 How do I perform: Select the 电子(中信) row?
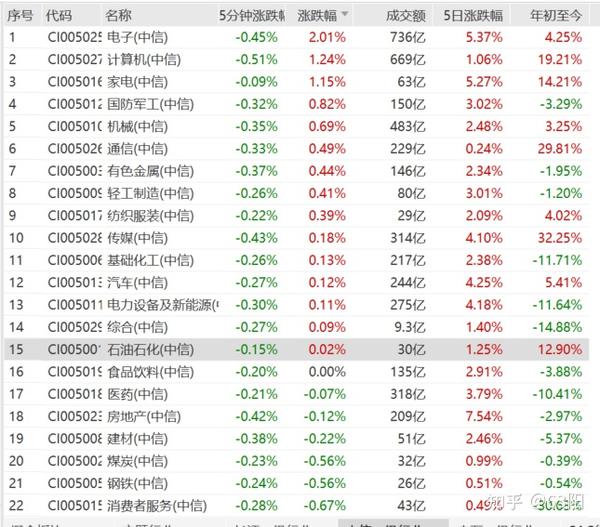(x=297, y=37)
